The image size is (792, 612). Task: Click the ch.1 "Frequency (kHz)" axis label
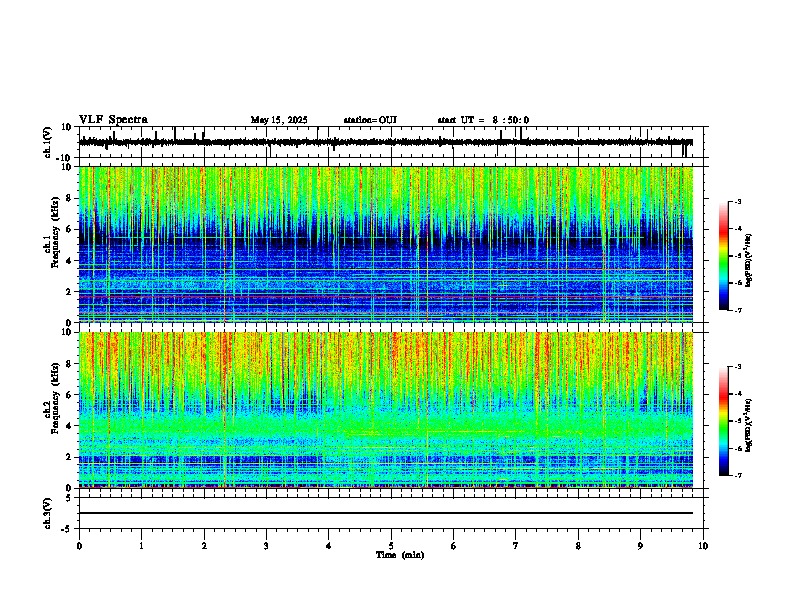click(x=55, y=232)
